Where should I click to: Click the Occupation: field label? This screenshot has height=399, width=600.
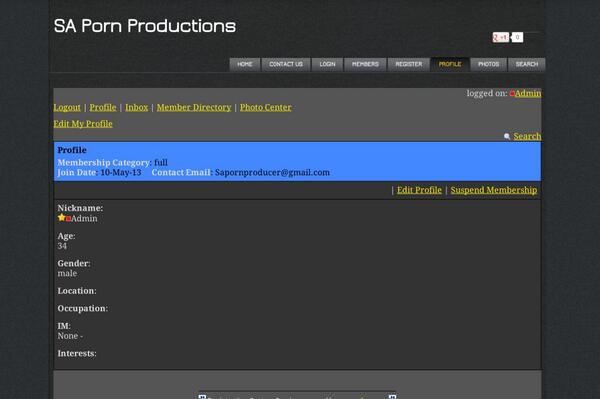[83, 308]
